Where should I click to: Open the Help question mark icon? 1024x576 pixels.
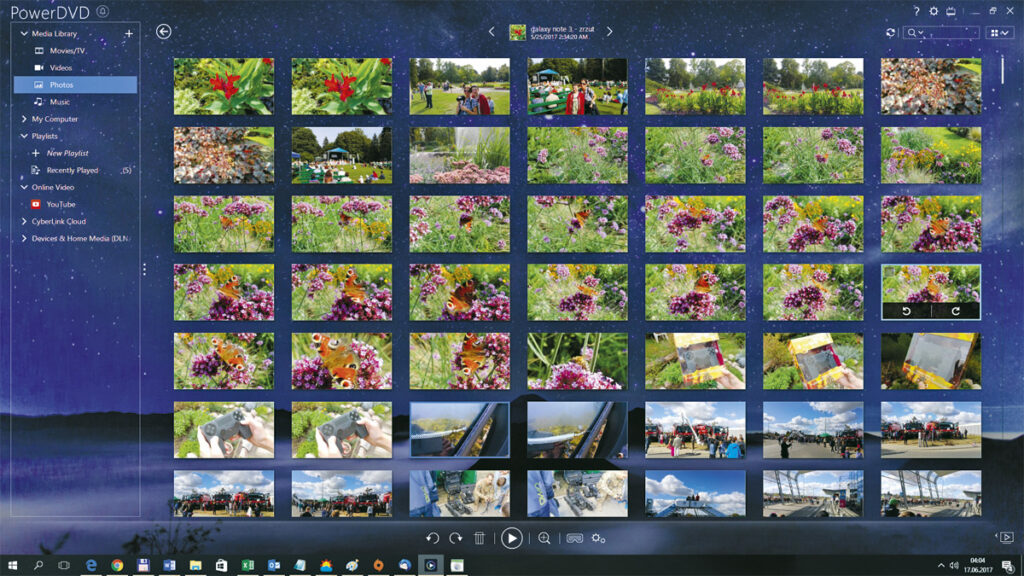tap(917, 11)
